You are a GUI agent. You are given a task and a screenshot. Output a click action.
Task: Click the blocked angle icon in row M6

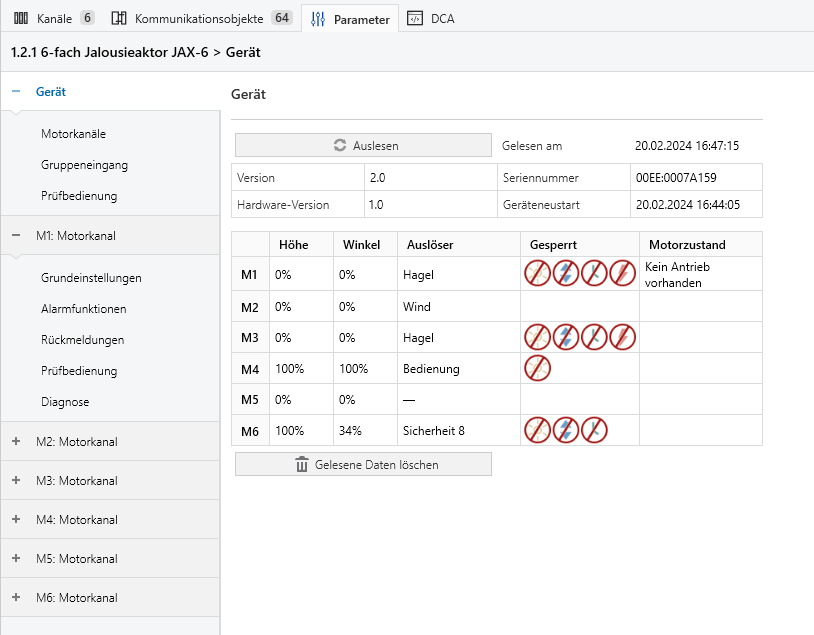click(595, 430)
